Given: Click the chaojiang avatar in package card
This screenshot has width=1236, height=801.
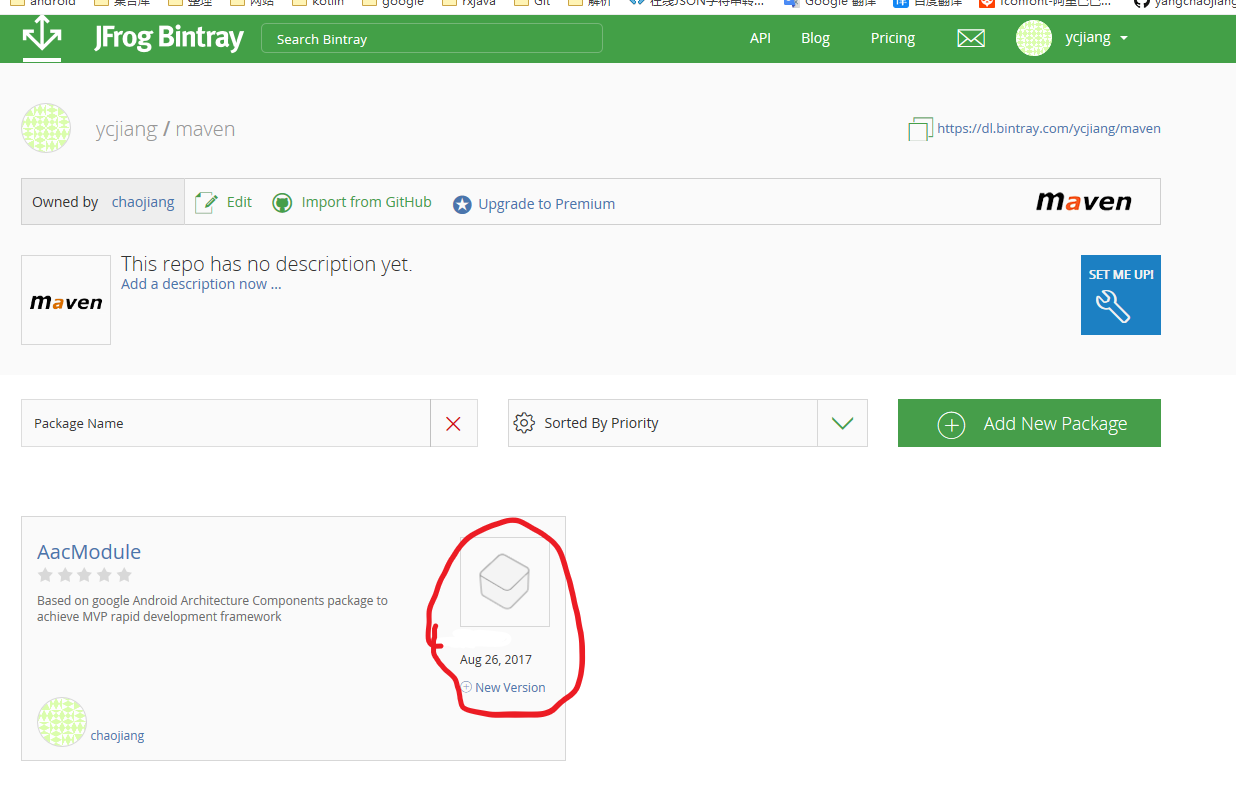Looking at the screenshot, I should click(x=62, y=722).
